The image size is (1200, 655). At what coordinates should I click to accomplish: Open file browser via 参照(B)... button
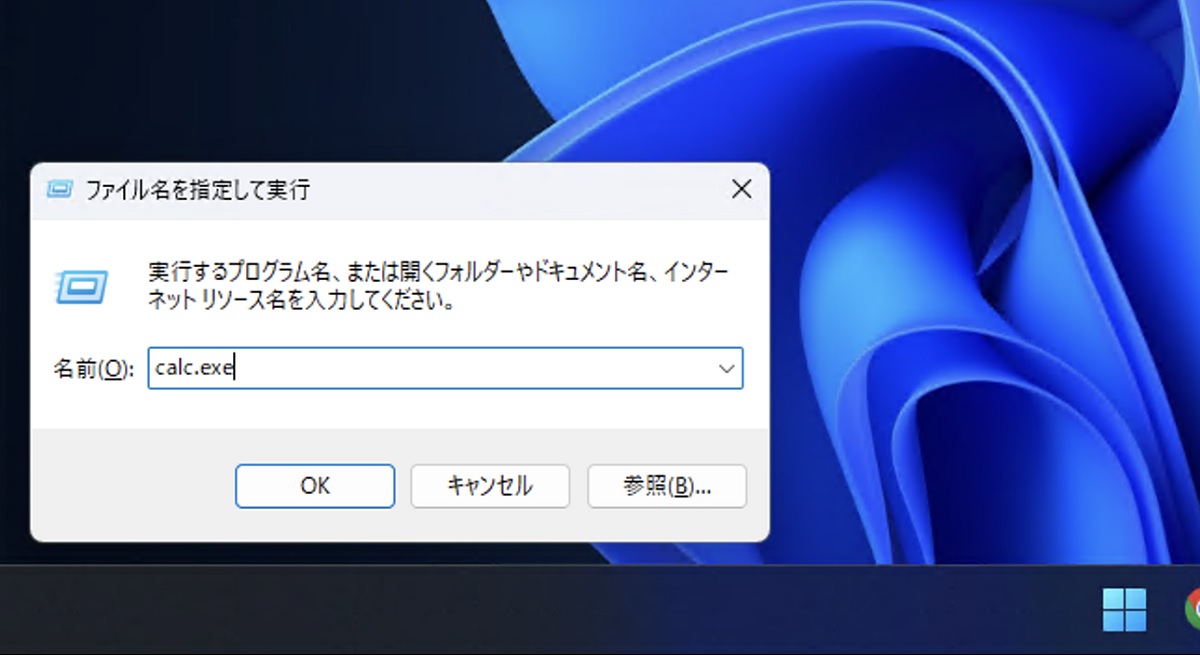coord(666,486)
